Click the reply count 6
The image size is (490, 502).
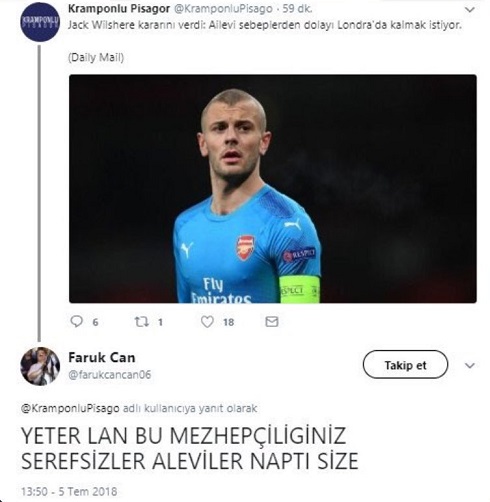coord(95,322)
